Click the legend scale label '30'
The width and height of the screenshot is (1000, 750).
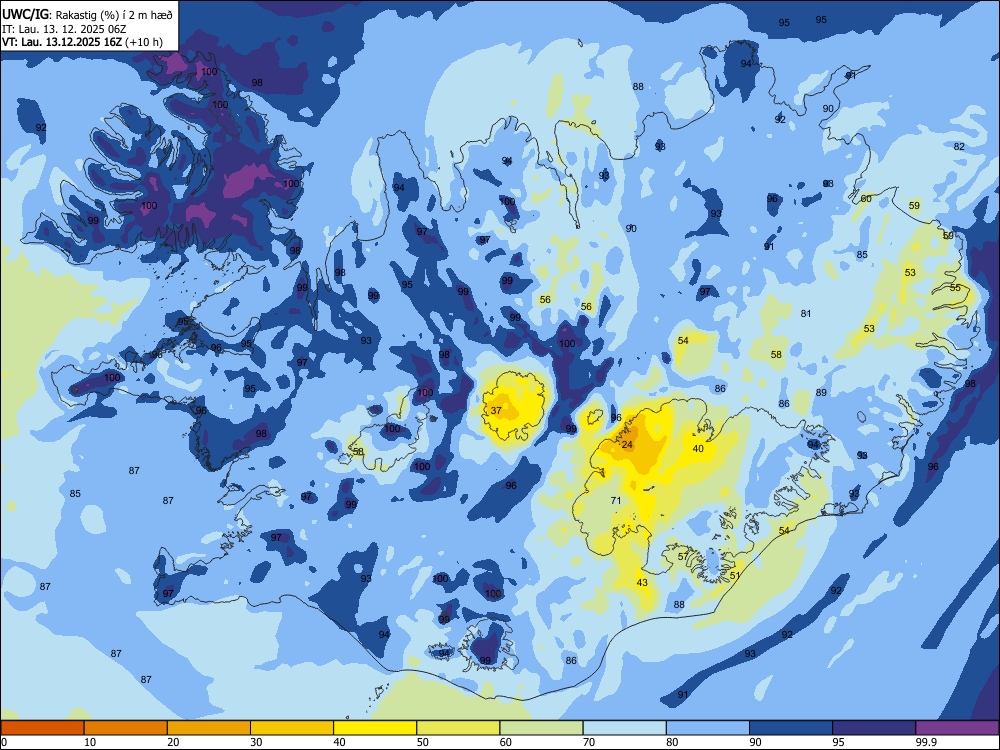point(256,742)
